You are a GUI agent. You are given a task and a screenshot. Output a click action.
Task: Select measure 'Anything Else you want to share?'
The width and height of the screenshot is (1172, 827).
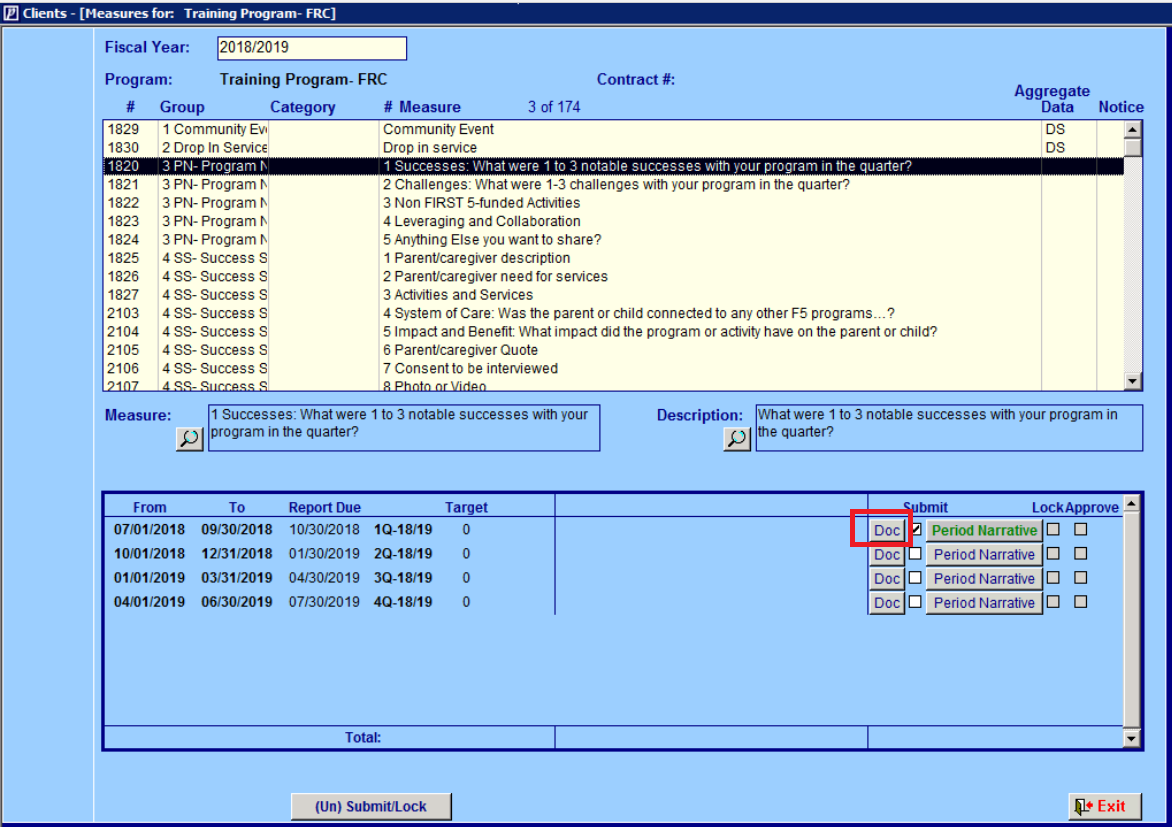613,239
